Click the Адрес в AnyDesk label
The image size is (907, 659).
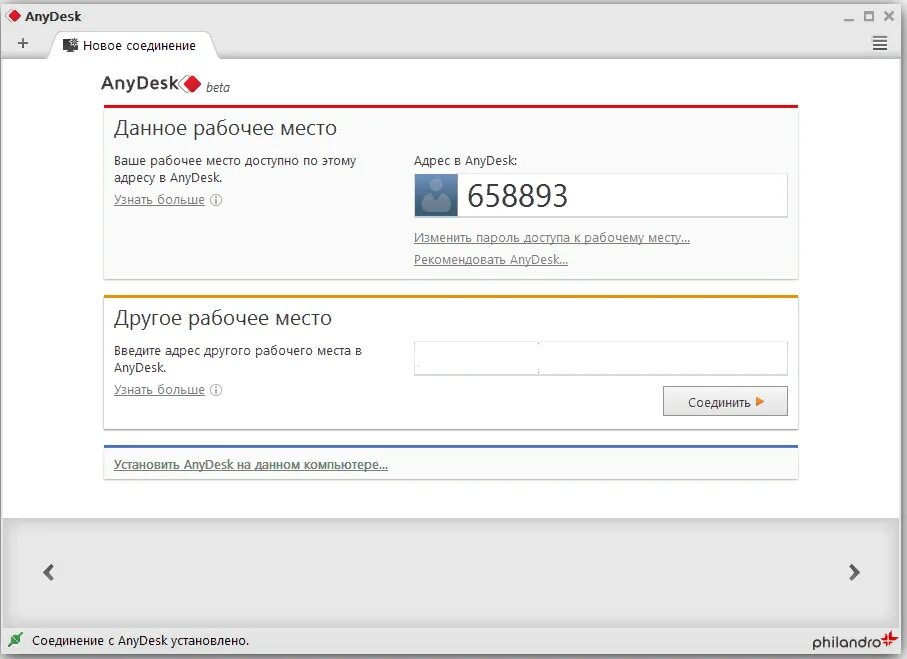coord(465,160)
